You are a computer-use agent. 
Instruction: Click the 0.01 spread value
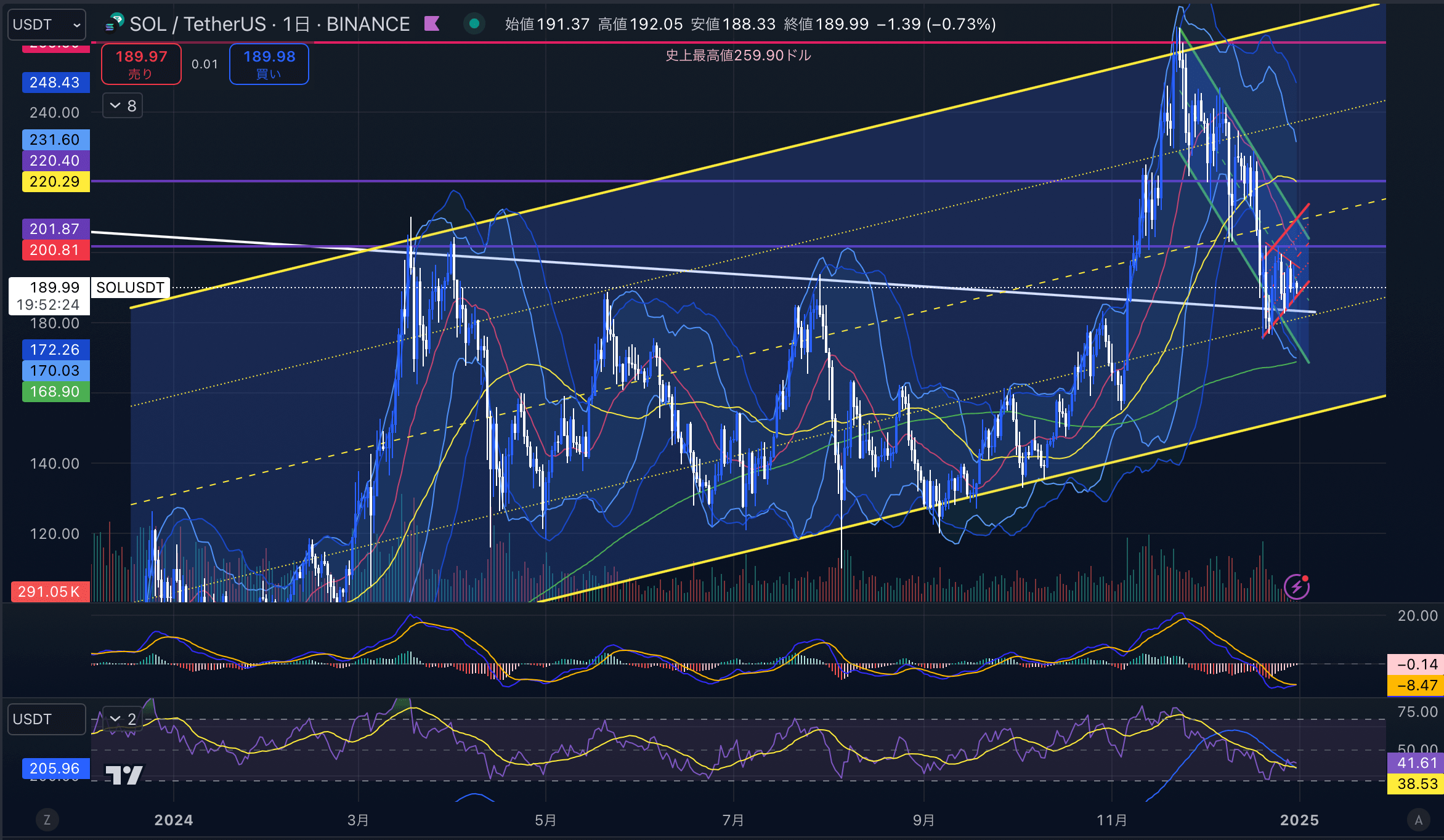pos(205,64)
